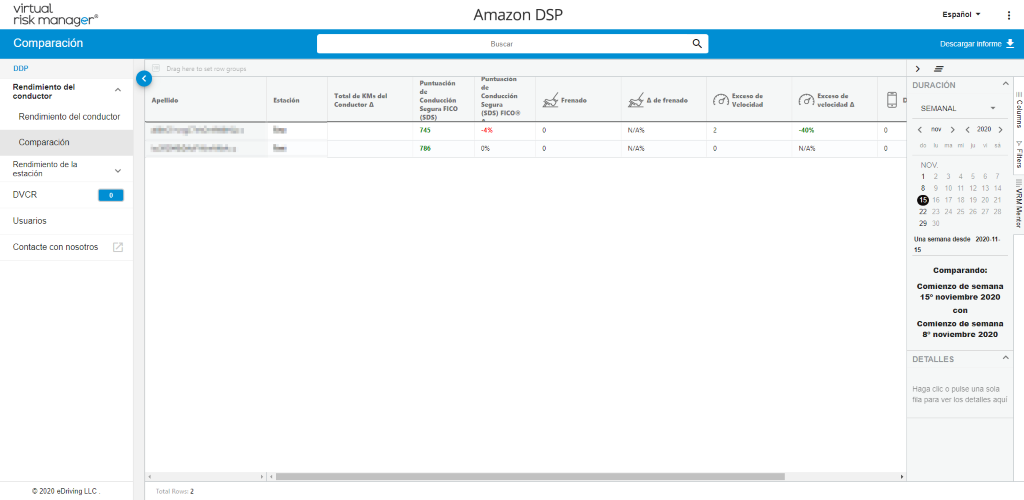Open the Filters side tab
The width and height of the screenshot is (1024, 500).
click(x=1019, y=153)
